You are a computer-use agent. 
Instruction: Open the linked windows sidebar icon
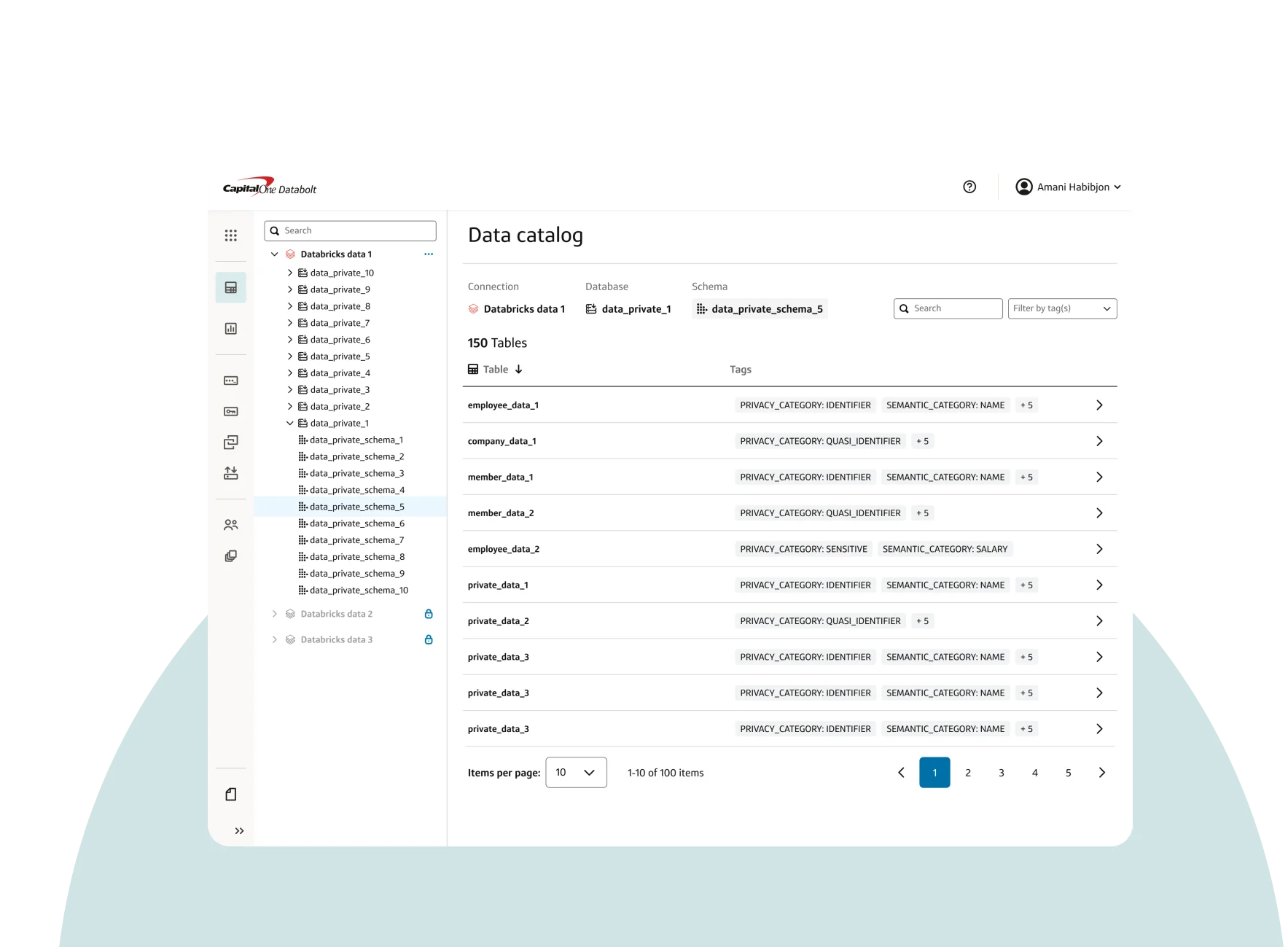(x=230, y=443)
